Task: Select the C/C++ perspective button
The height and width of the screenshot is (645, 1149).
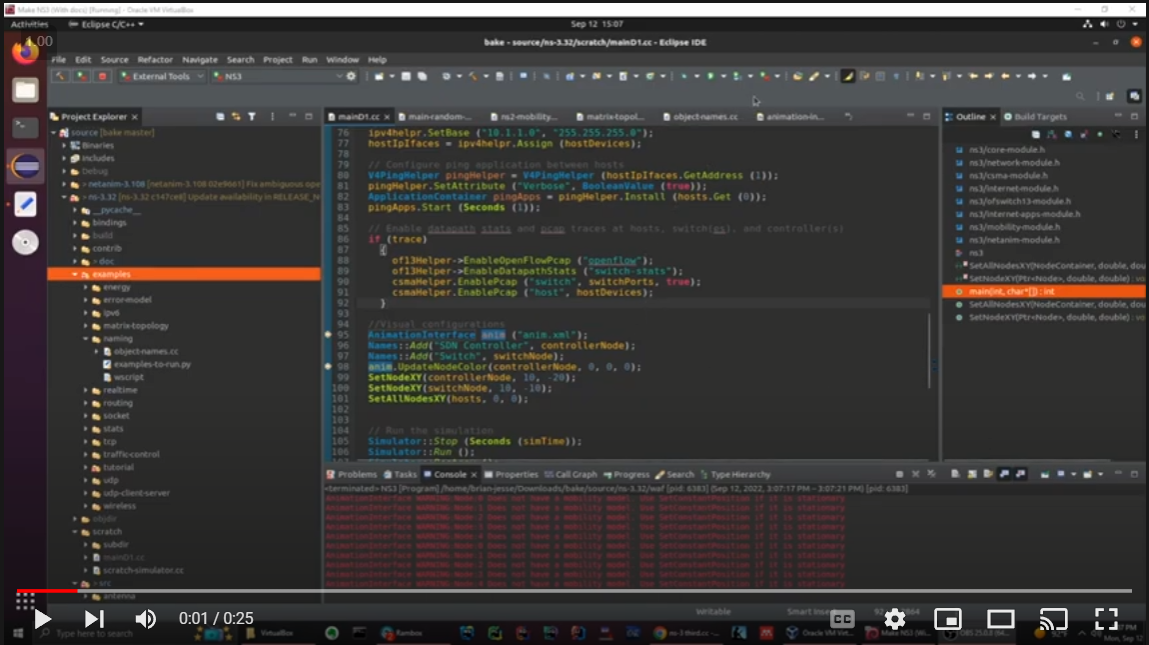Action: [1134, 96]
